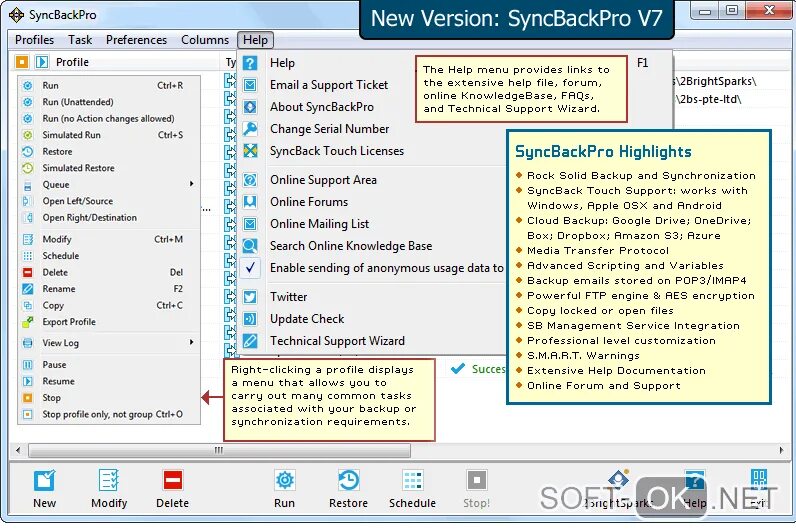796x530 pixels.
Task: Select Twitter menu entry
Action: [x=288, y=297]
